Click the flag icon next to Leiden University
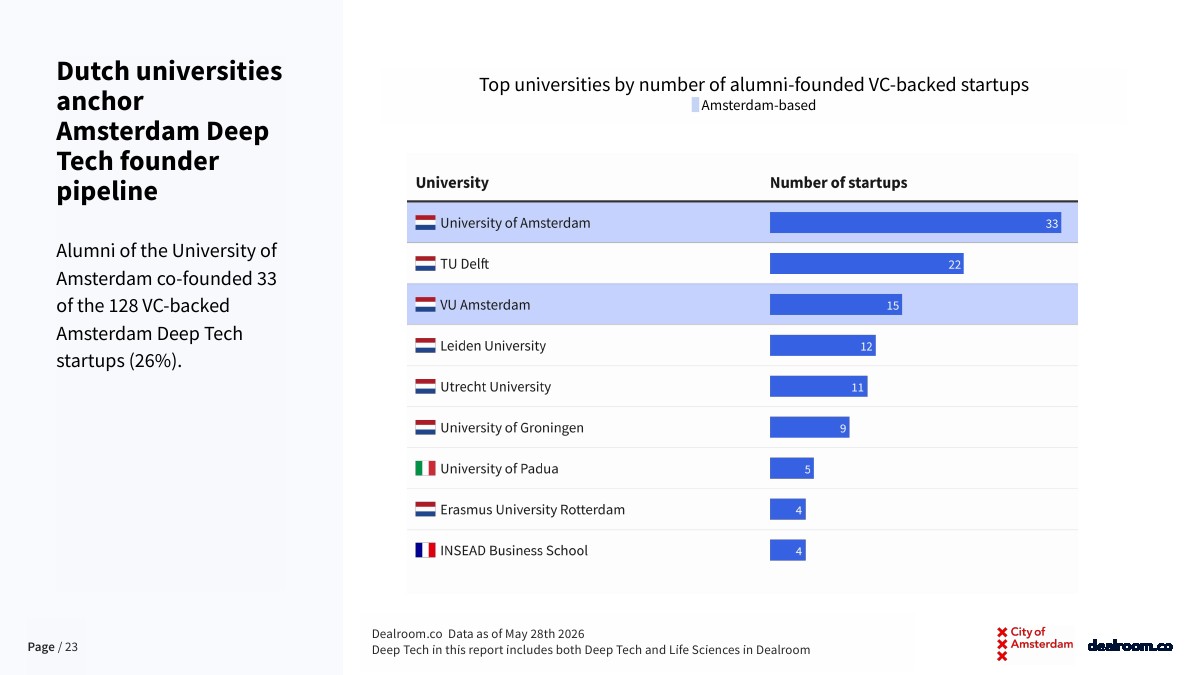This screenshot has height=675, width=1200. pos(425,346)
